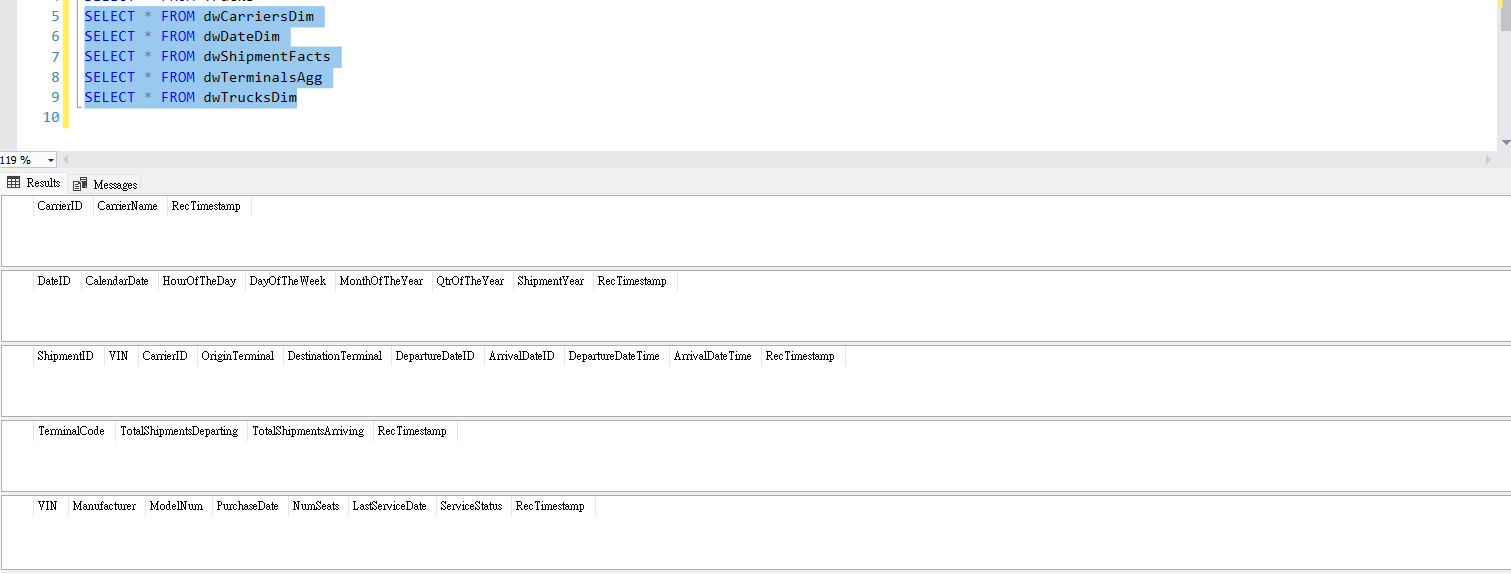
Task: Select the ShipmentYear column header
Action: click(x=552, y=281)
